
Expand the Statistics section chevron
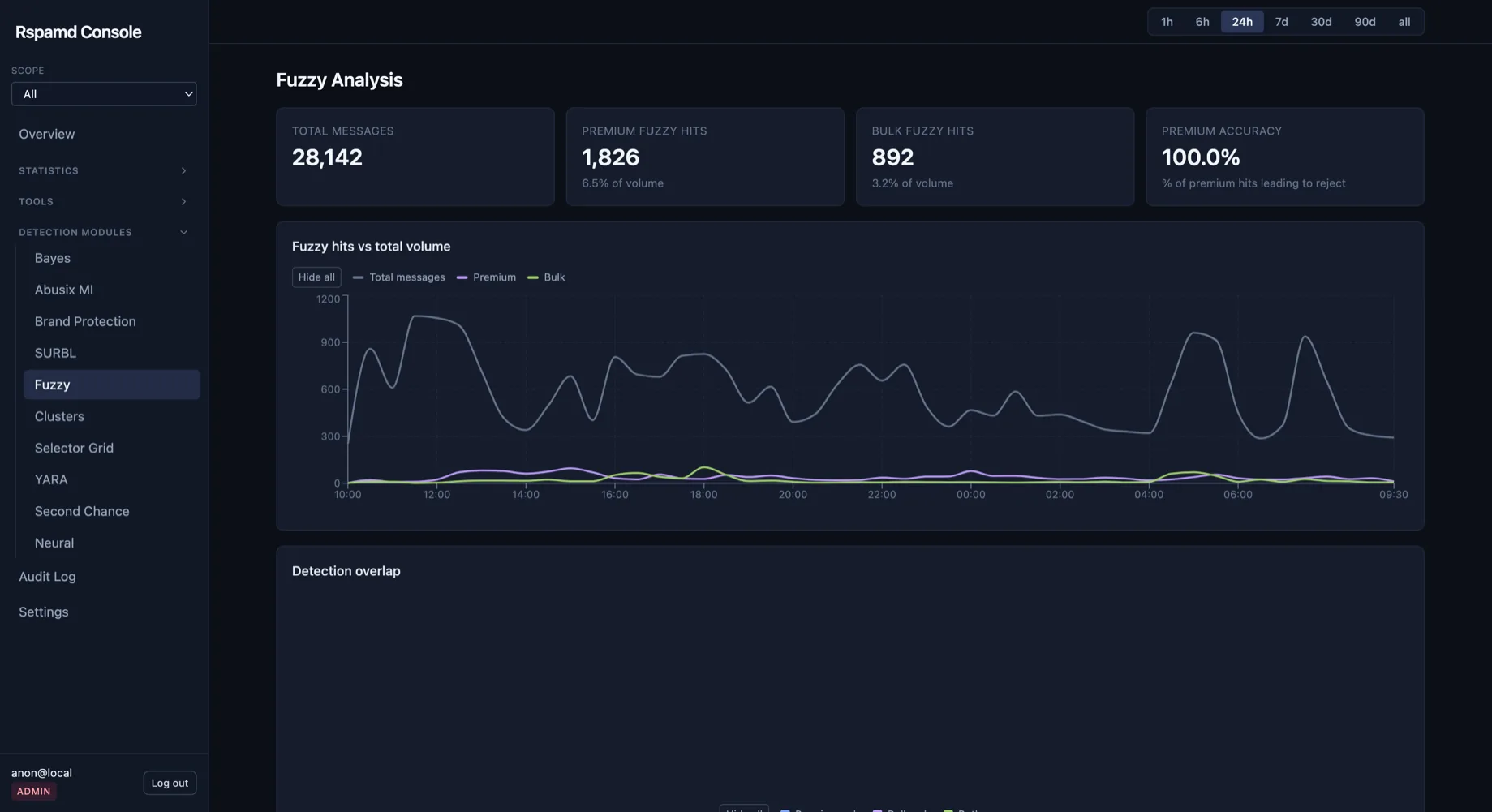pyautogui.click(x=183, y=171)
